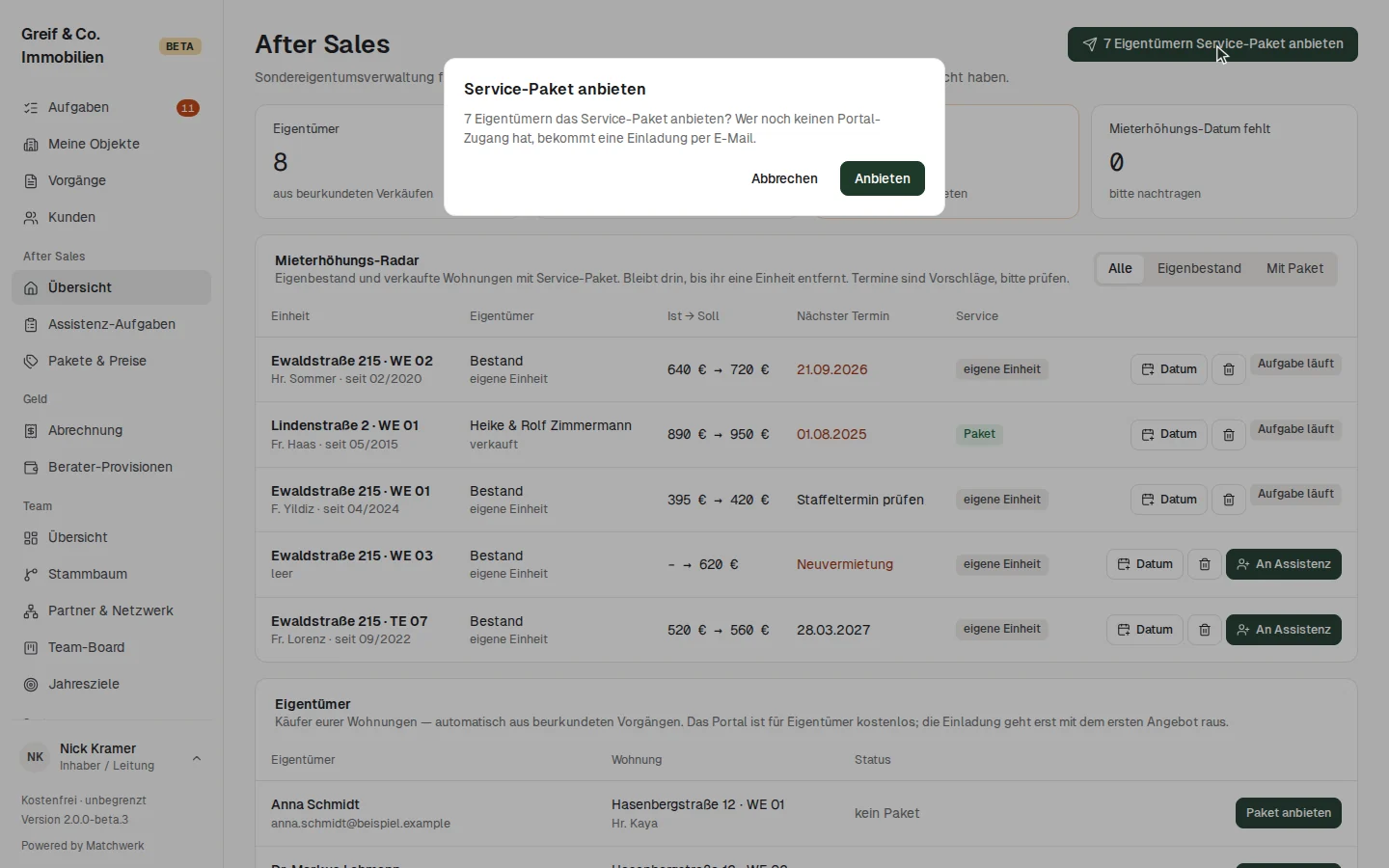Filter radar by Eigenbestand

point(1199,269)
